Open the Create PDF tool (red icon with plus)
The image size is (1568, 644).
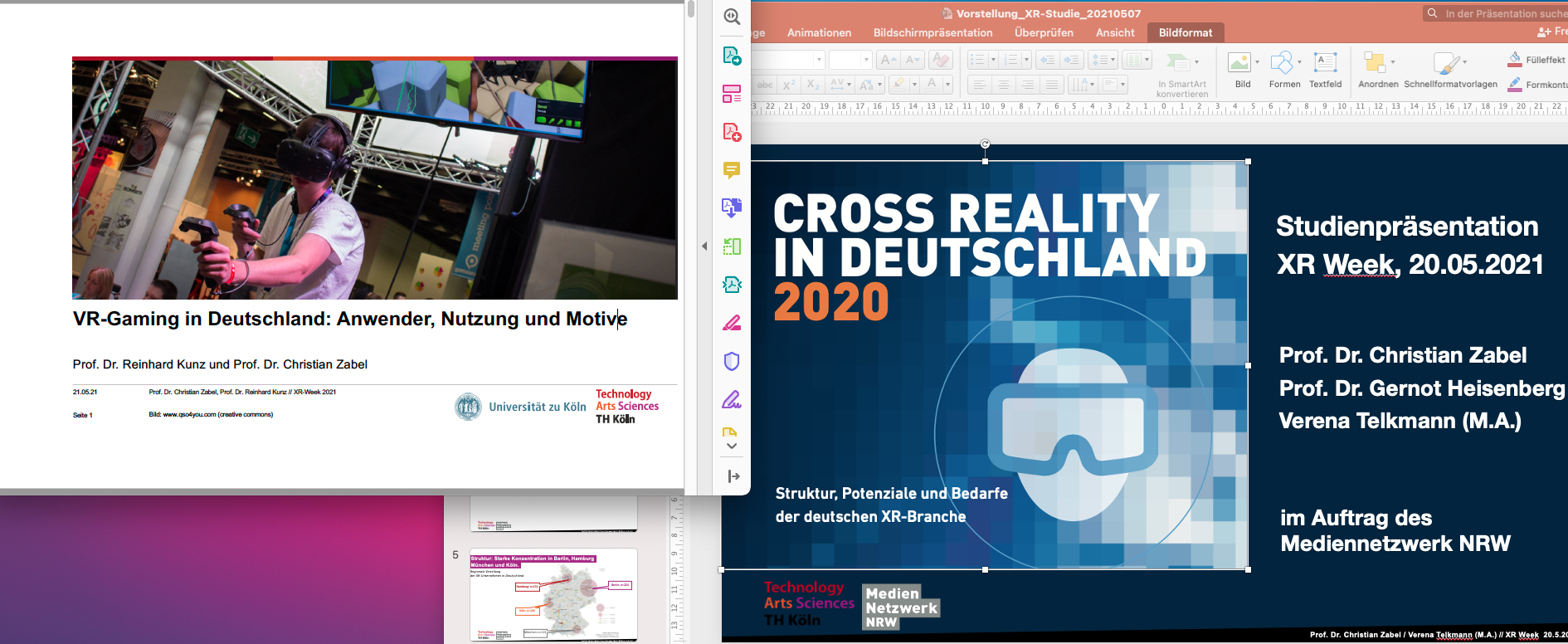tap(732, 132)
